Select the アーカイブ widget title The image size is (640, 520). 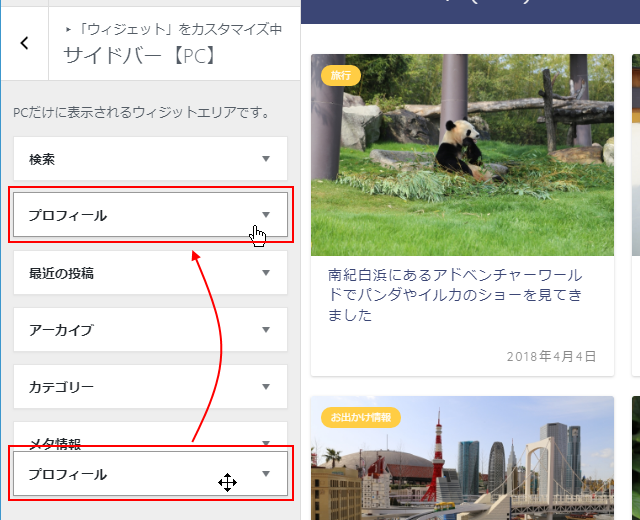(x=61, y=330)
